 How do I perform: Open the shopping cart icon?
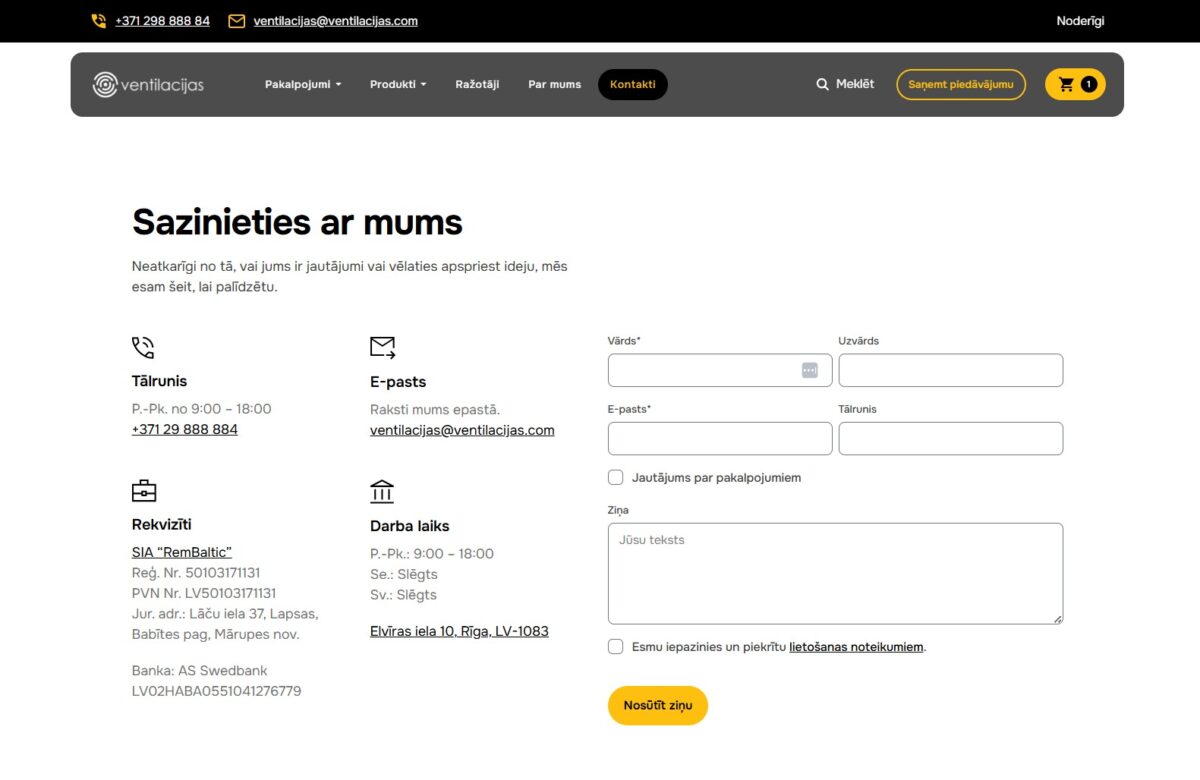coord(1066,85)
